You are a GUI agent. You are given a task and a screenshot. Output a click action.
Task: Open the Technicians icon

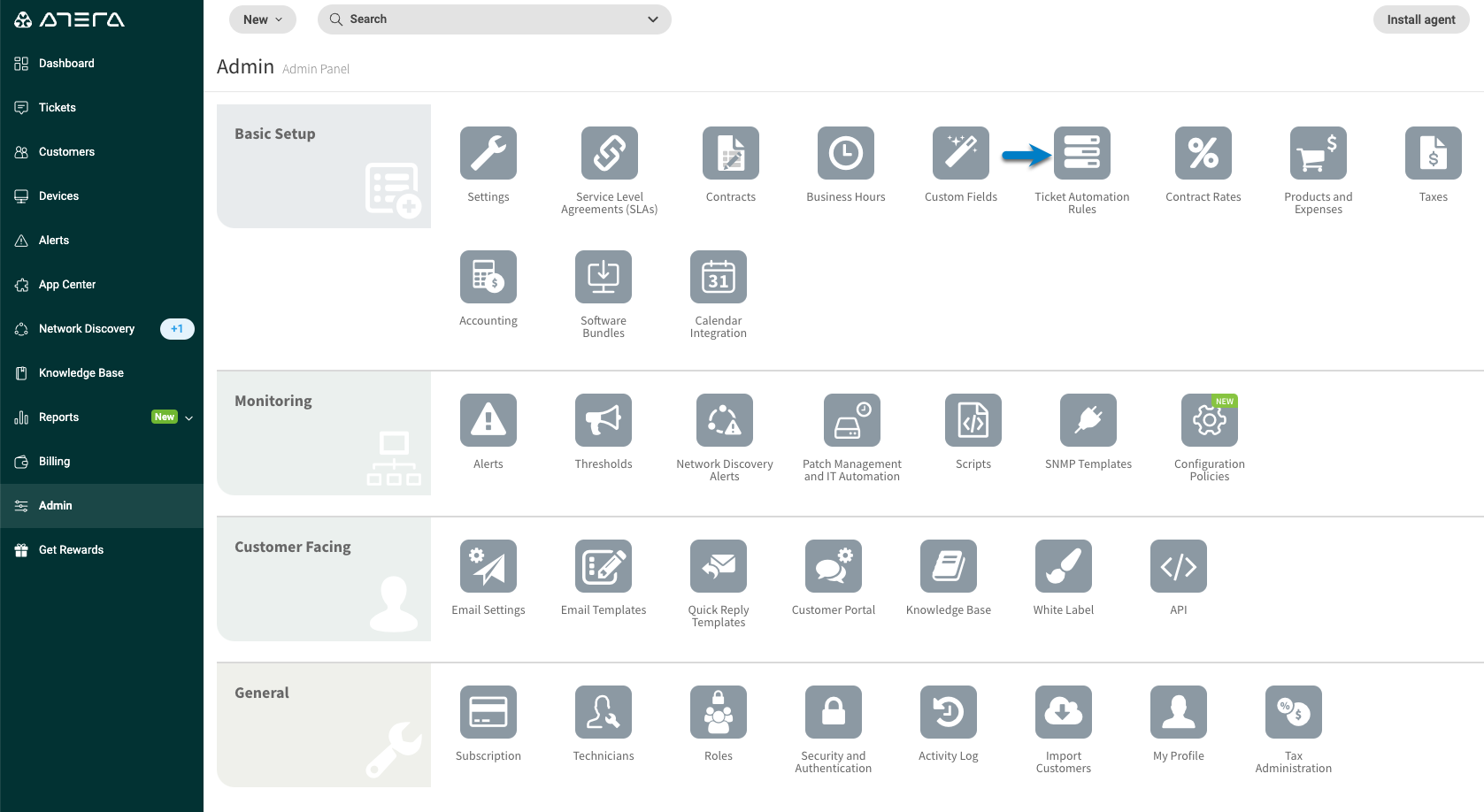pyautogui.click(x=604, y=712)
